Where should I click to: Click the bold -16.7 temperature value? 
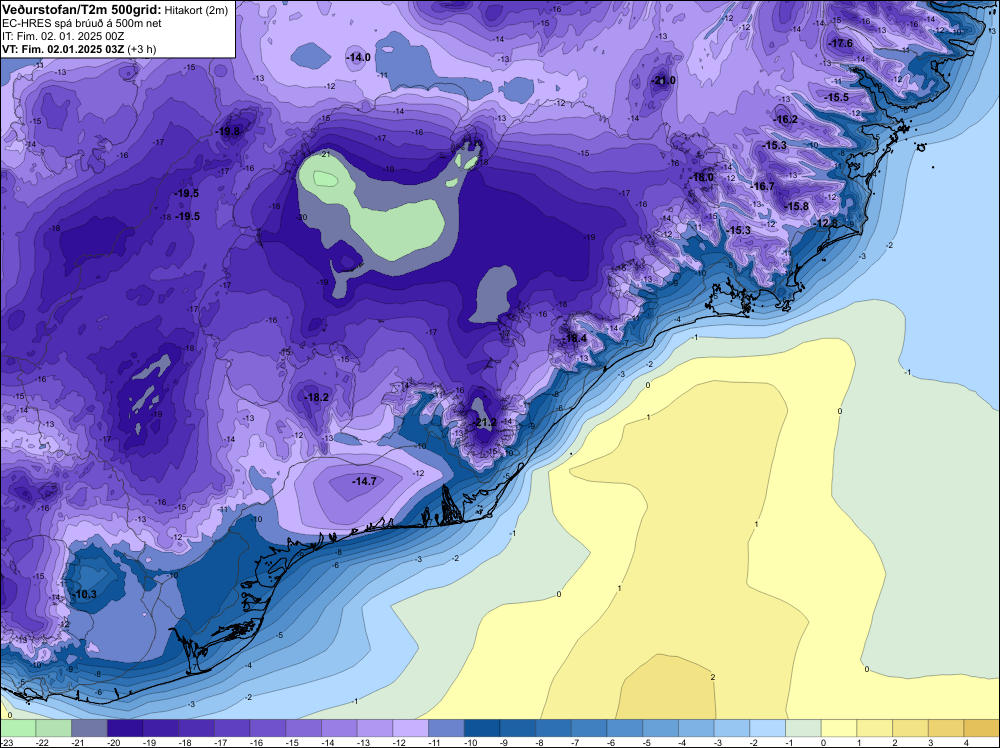coord(762,186)
